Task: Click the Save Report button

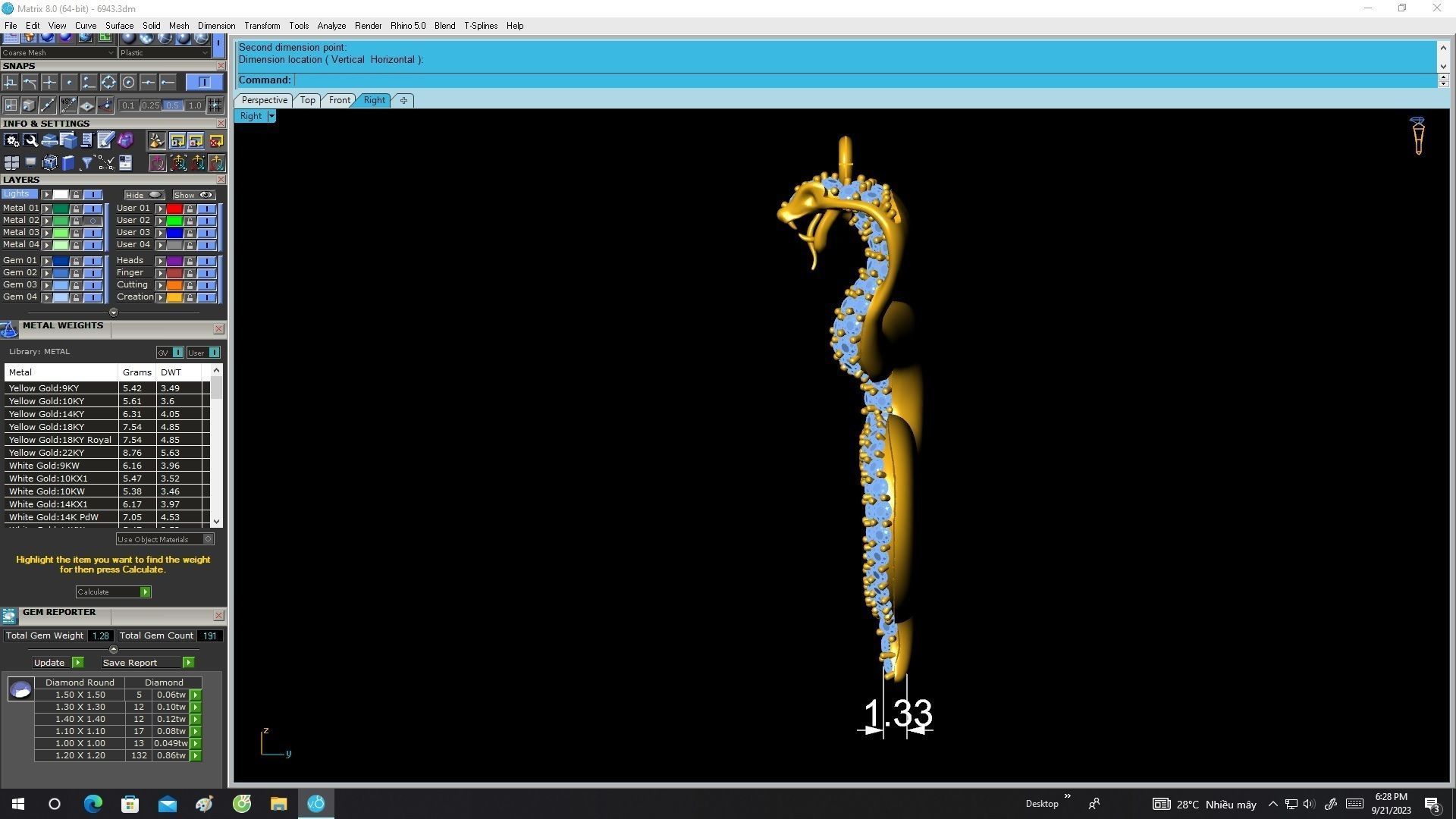Action: pos(147,663)
